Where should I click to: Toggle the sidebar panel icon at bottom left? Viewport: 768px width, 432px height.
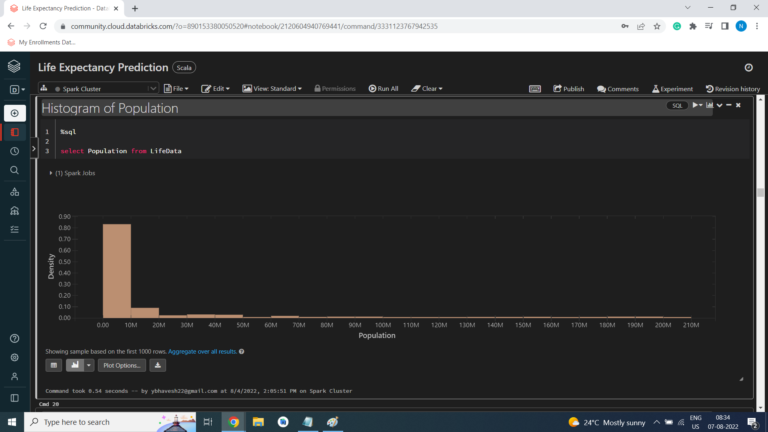coord(14,397)
